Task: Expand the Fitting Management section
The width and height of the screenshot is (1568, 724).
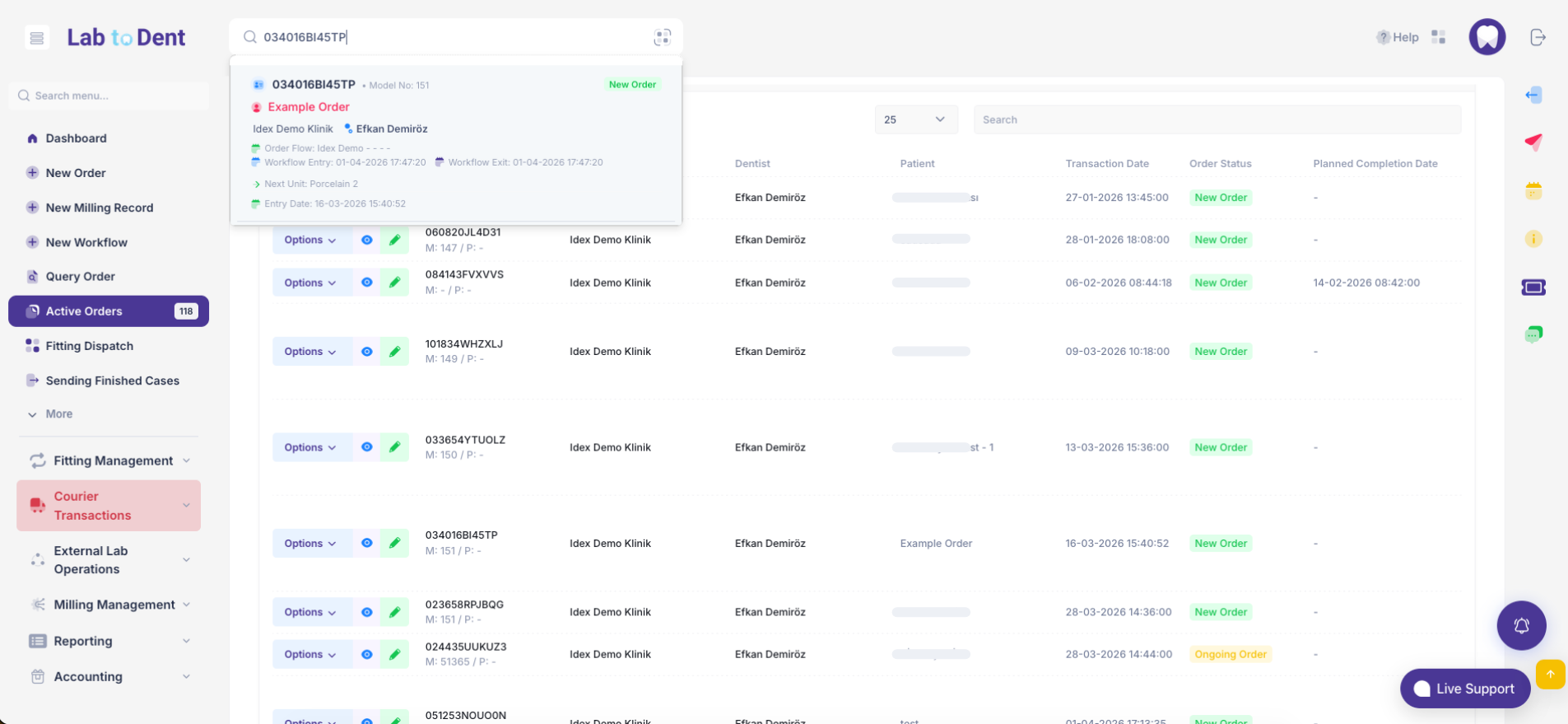Action: [x=111, y=460]
